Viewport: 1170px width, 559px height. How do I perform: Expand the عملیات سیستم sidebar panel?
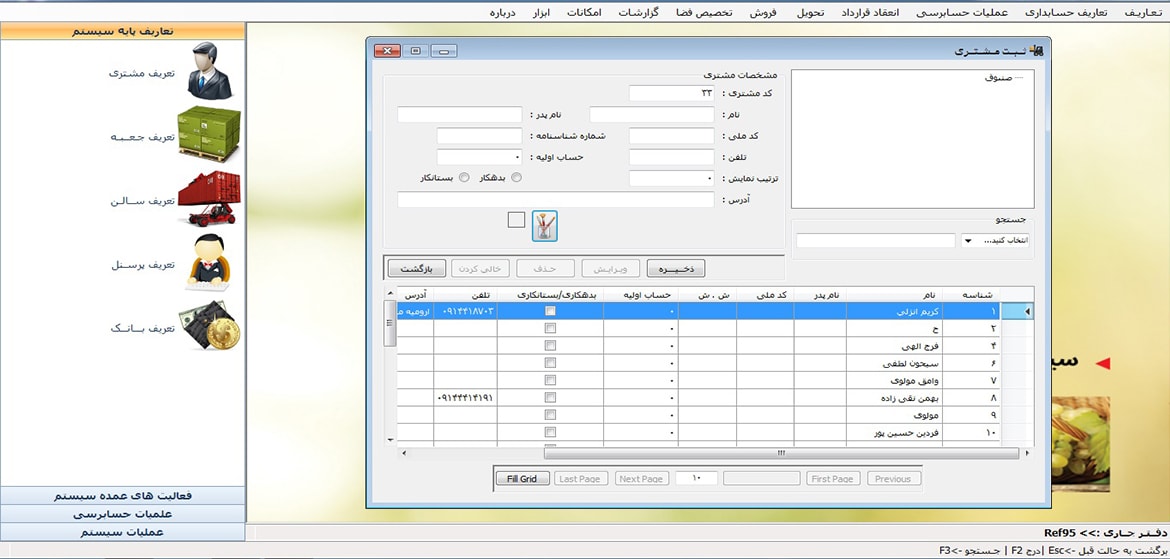point(122,532)
